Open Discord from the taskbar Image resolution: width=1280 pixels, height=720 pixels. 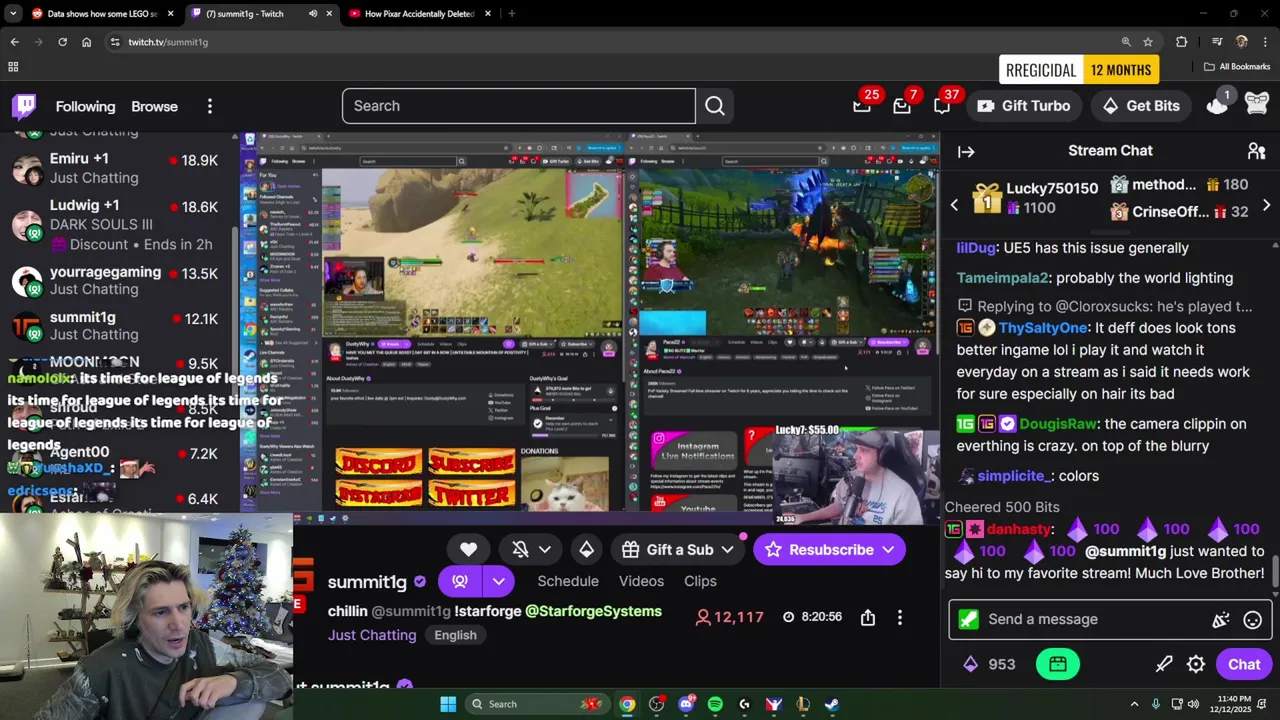click(686, 704)
